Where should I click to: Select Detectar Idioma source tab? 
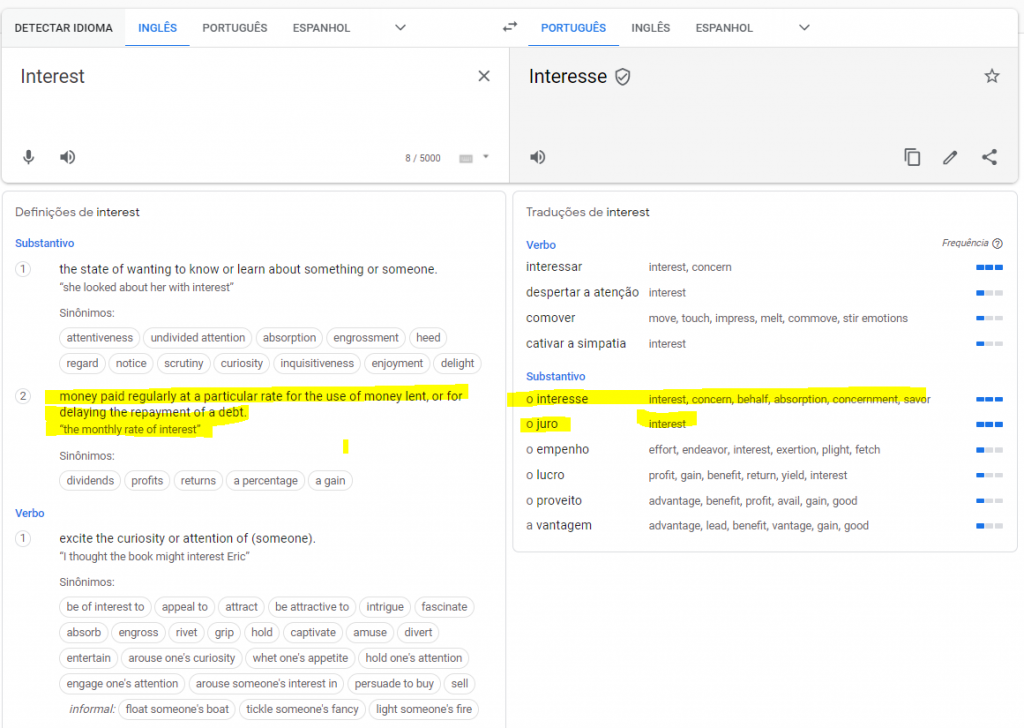63,28
